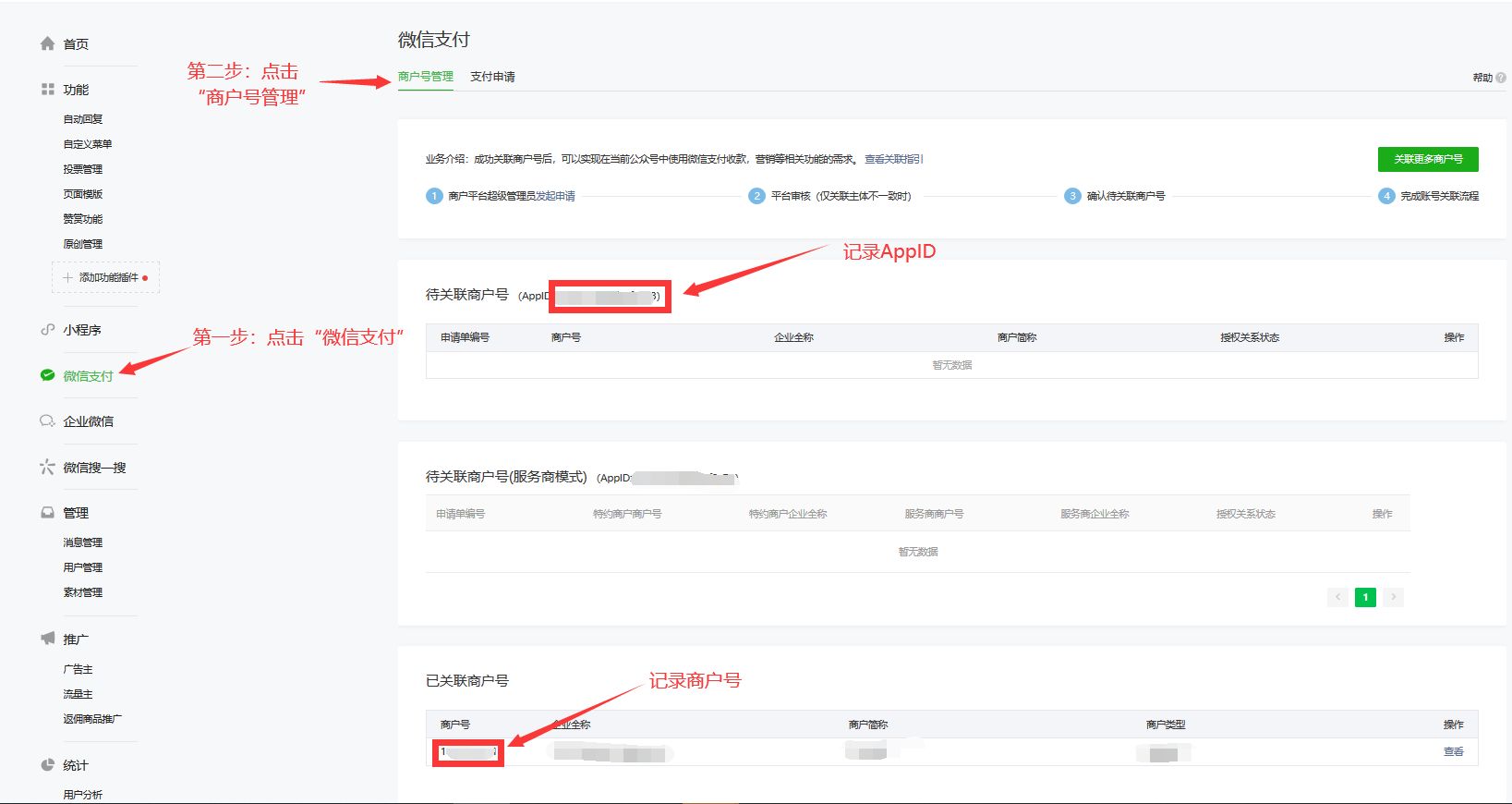This screenshot has height=804, width=1512.
Task: Switch to the 支付申请 tab
Action: (x=492, y=77)
